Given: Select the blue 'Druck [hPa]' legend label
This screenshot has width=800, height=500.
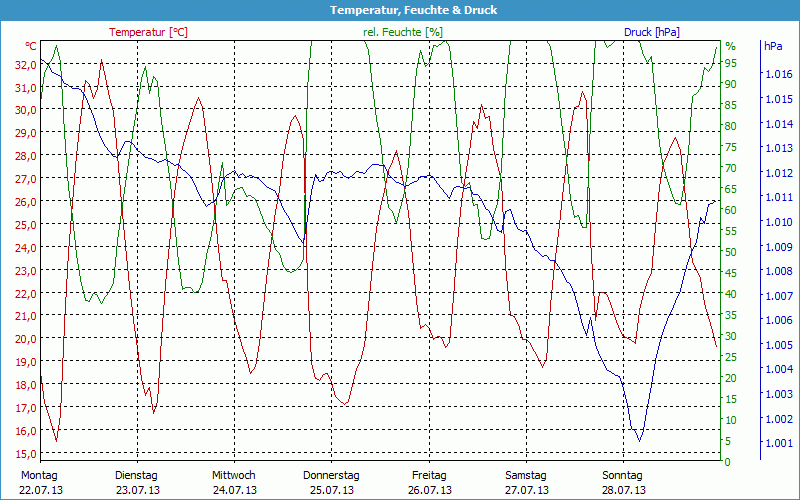Looking at the screenshot, I should tap(652, 32).
